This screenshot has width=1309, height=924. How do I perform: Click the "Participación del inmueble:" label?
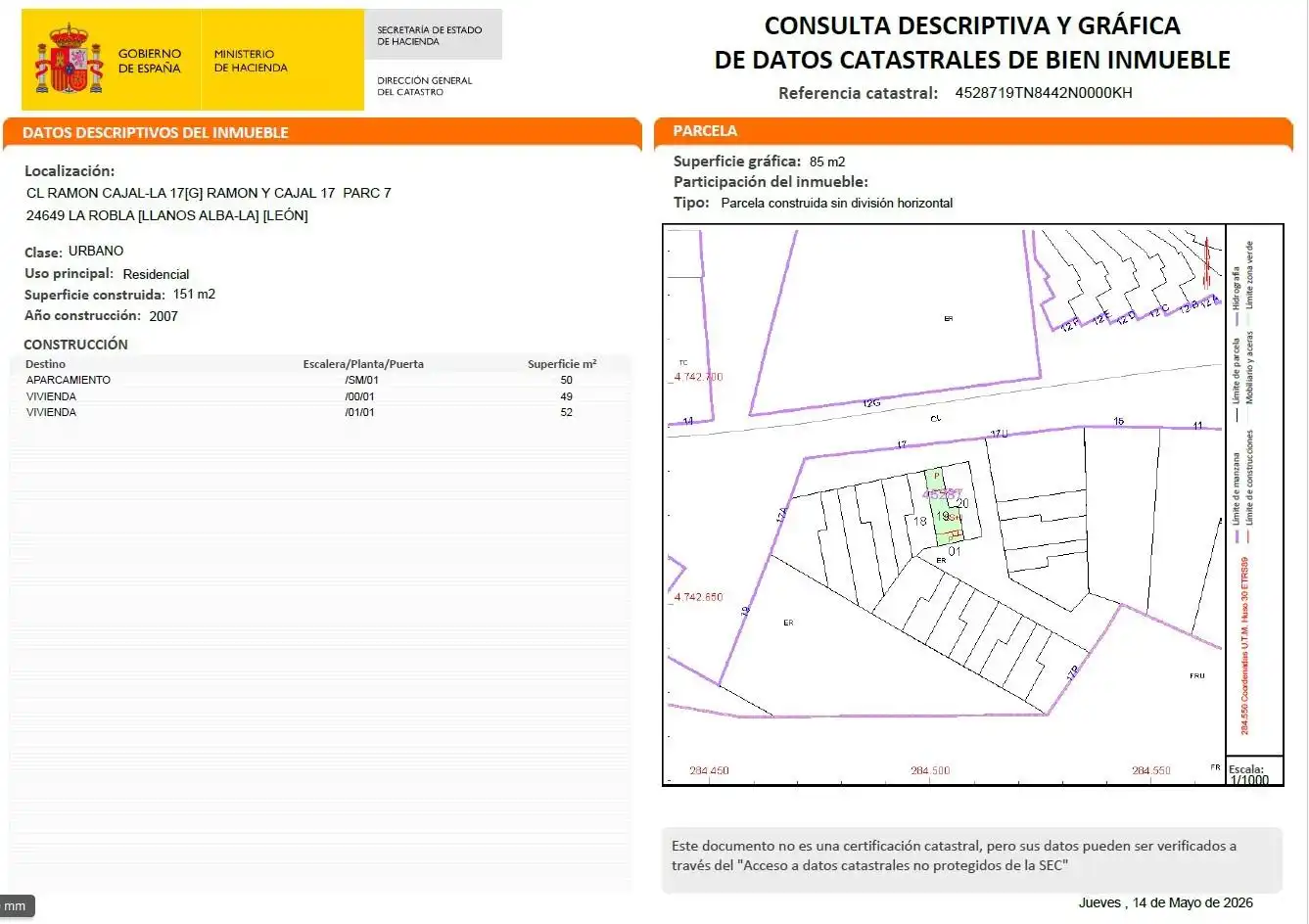[x=771, y=182]
